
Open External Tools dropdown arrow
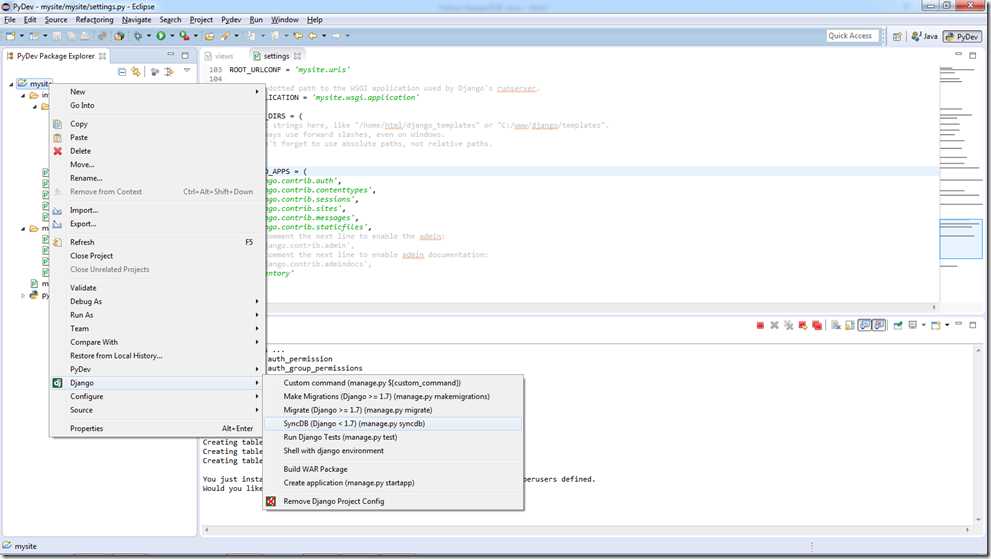(195, 36)
